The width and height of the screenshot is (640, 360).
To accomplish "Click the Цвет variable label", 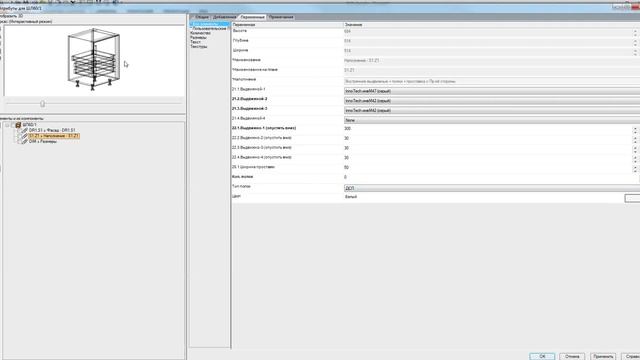I will coord(236,196).
